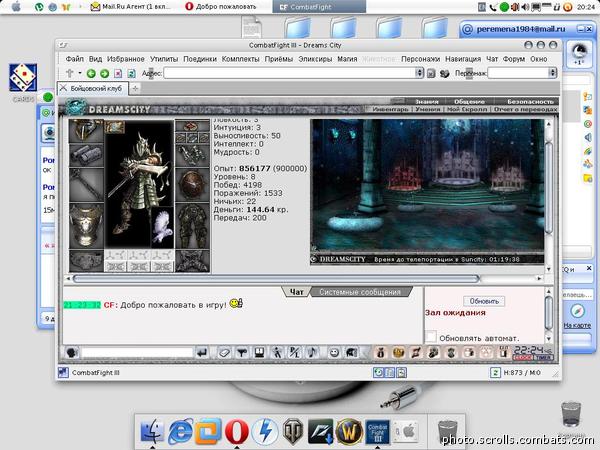Viewport: 600px width, 450px height.
Task: Go back with the green left arrow
Action: (x=91, y=73)
